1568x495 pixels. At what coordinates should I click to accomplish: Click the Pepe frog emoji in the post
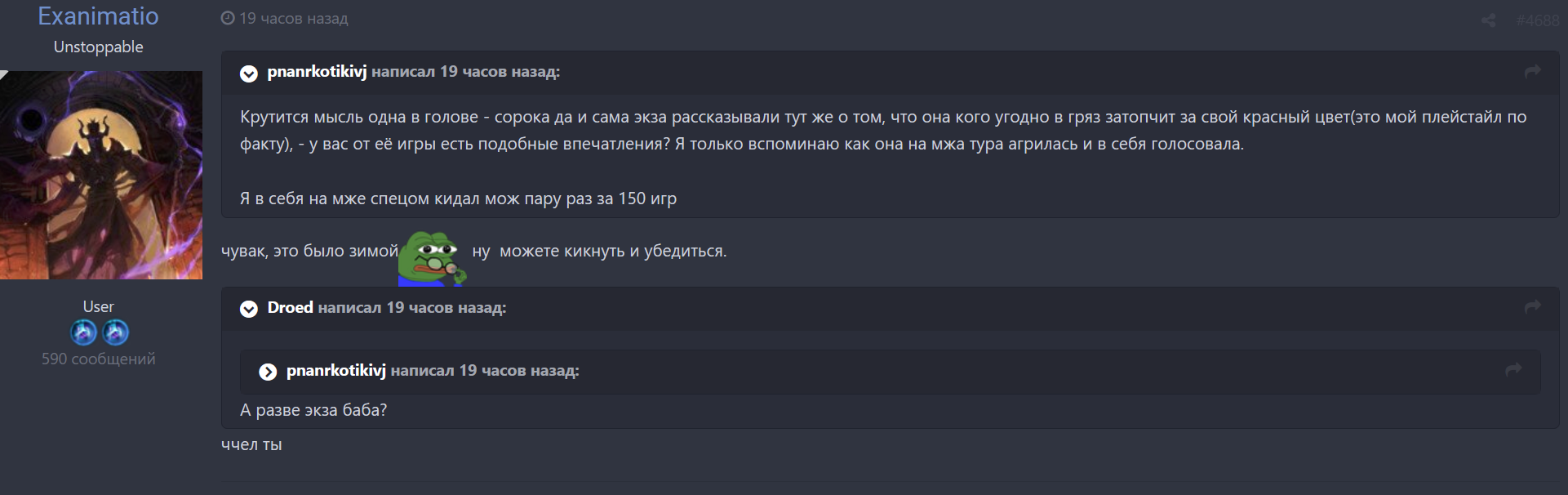pos(432,256)
